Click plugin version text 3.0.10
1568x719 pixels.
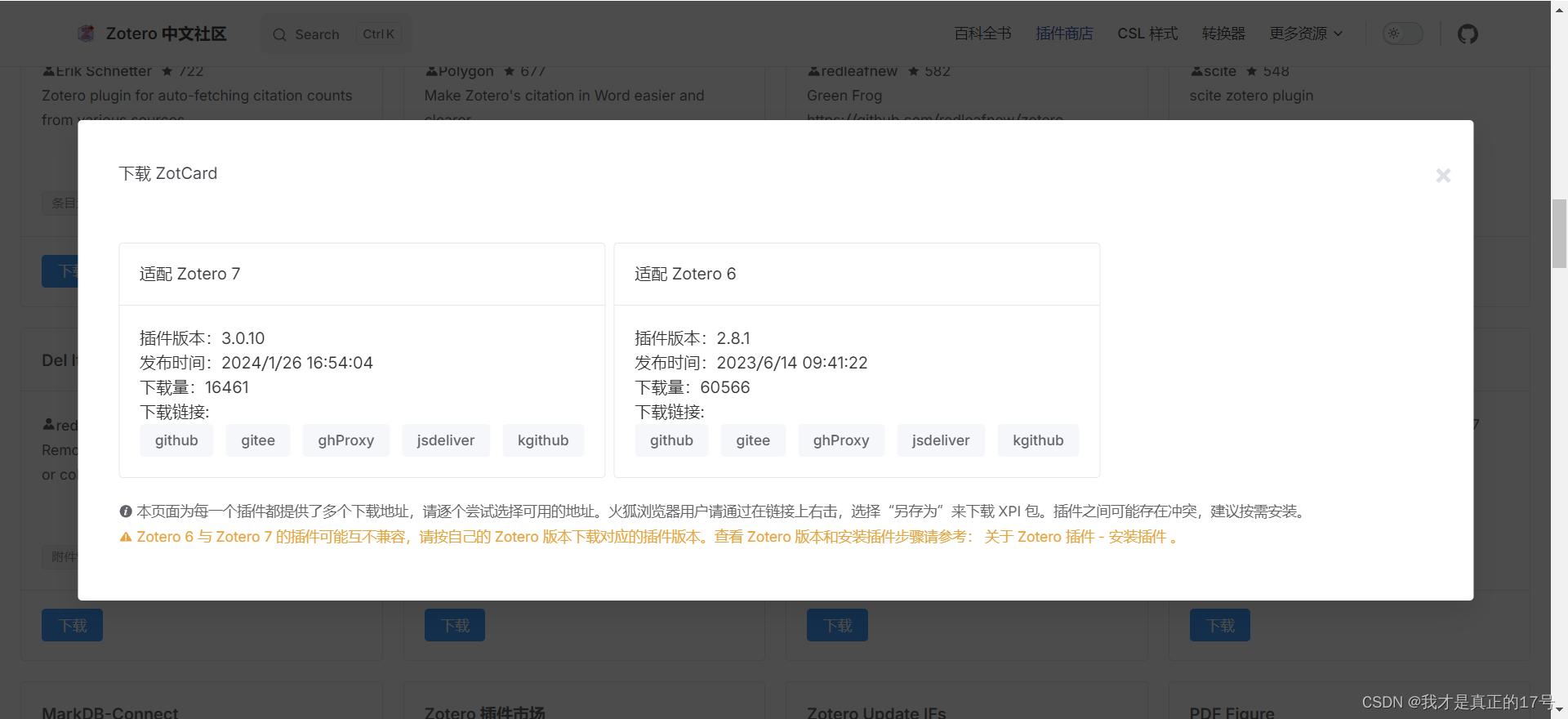tap(243, 338)
